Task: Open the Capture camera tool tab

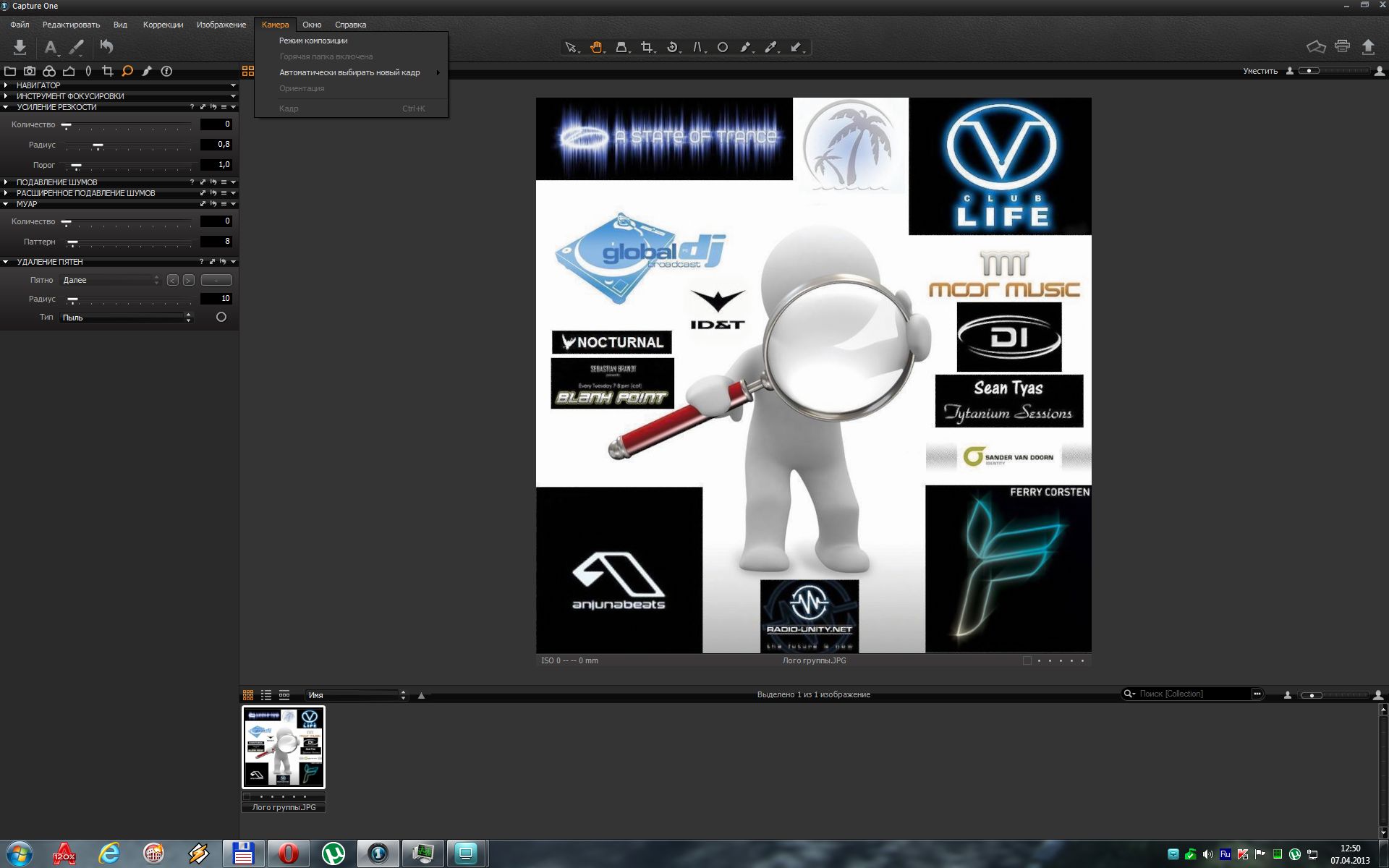Action: (30, 71)
